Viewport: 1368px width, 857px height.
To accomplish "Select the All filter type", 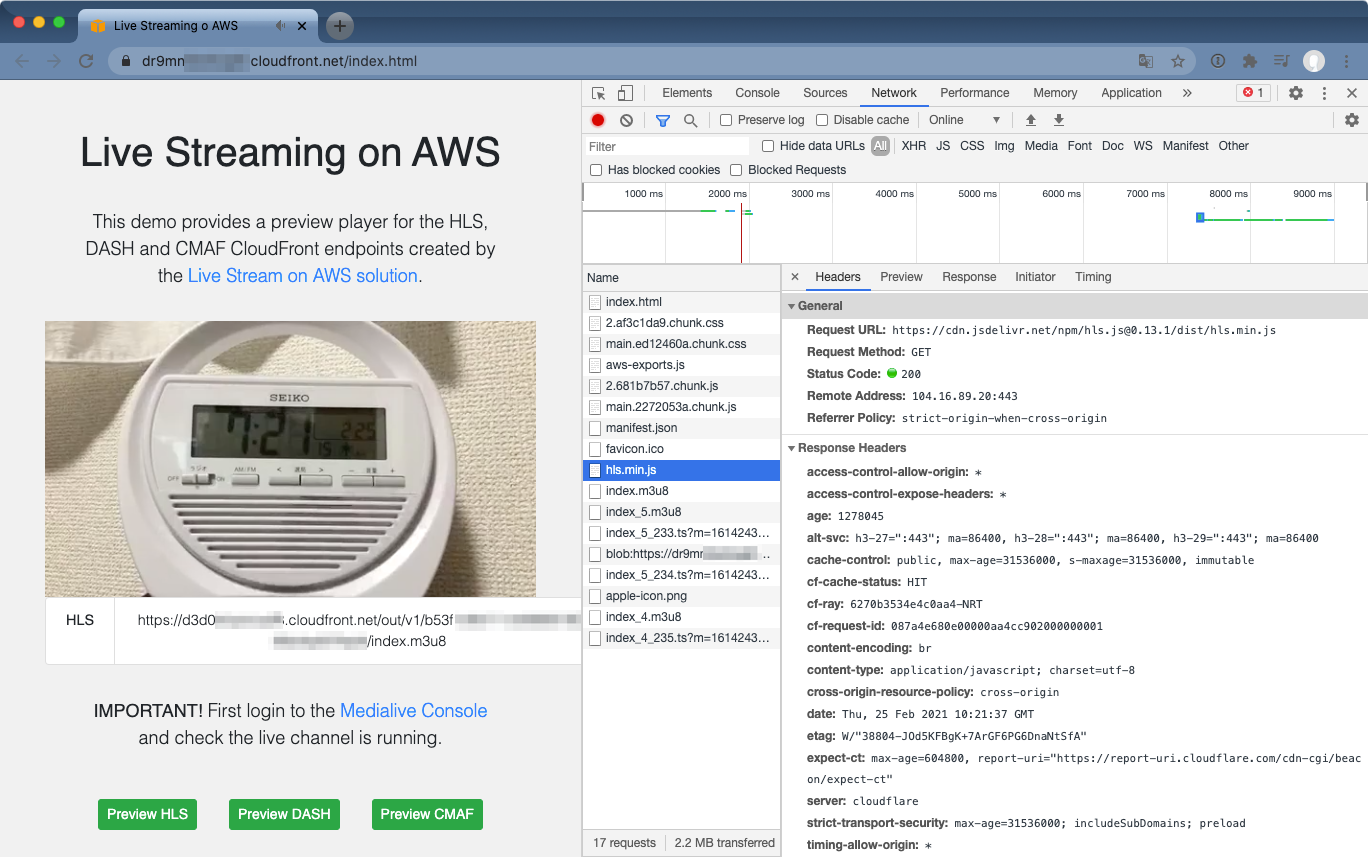I will (x=880, y=146).
